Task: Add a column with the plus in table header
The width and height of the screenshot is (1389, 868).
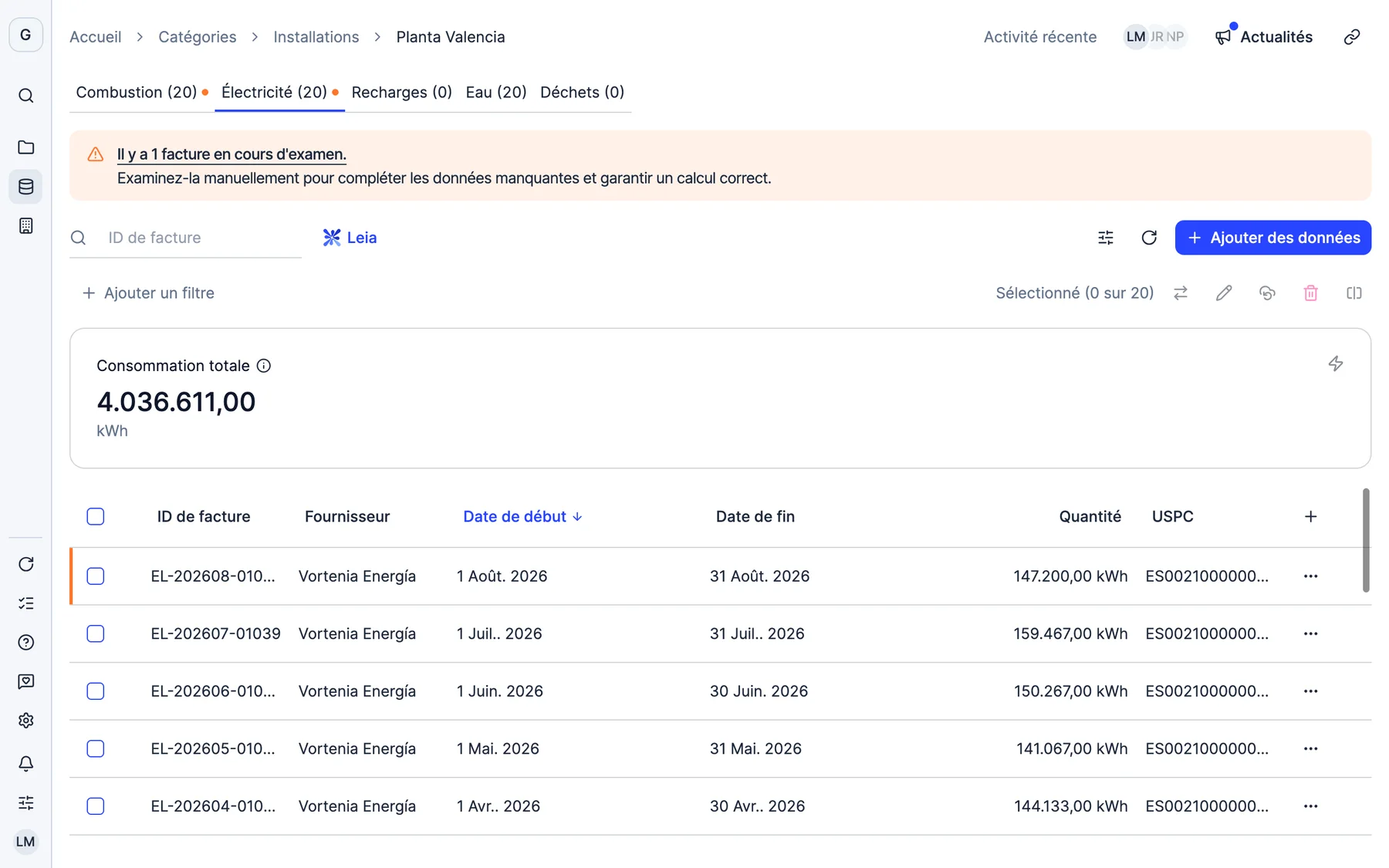Action: pos(1310,516)
